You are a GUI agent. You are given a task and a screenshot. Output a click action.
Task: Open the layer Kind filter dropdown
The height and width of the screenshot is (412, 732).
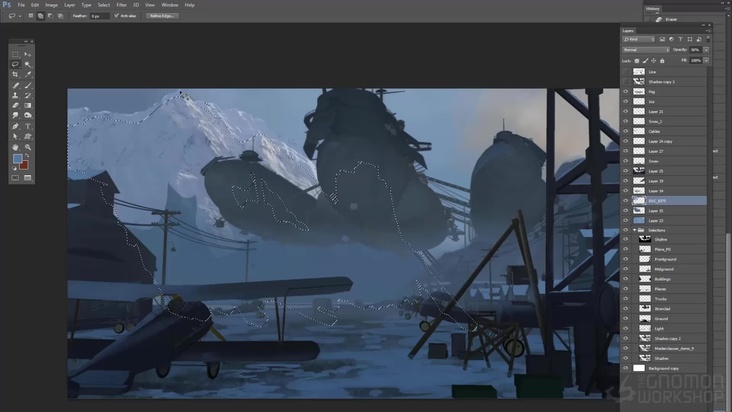tap(639, 39)
